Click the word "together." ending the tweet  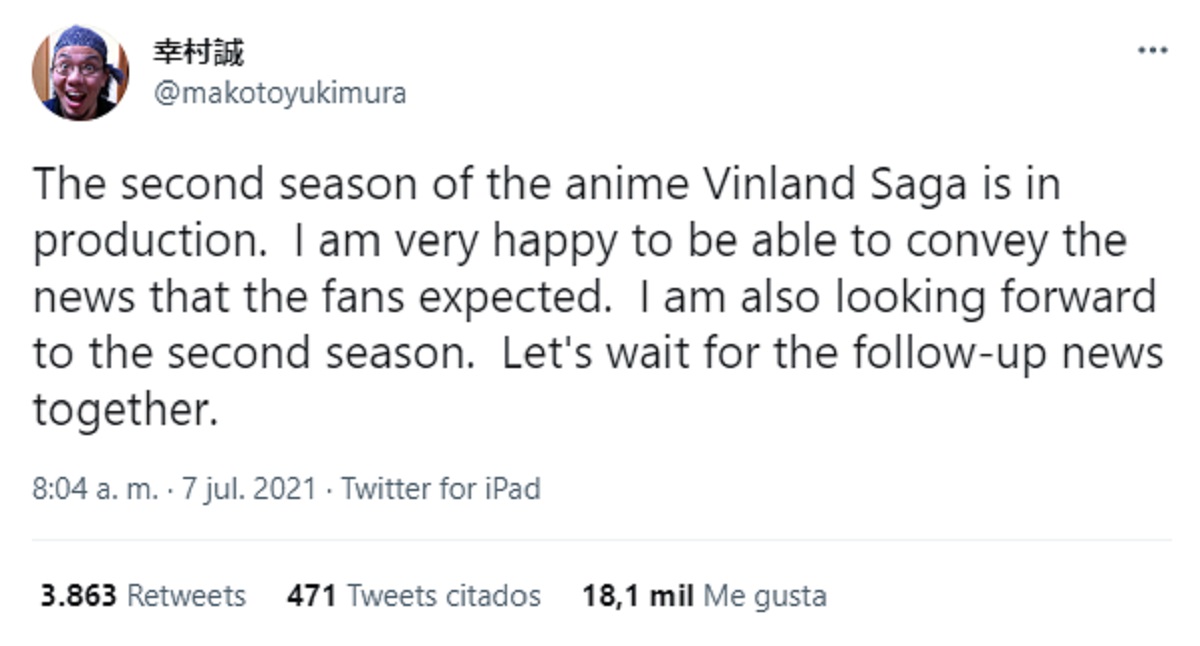coord(125,410)
